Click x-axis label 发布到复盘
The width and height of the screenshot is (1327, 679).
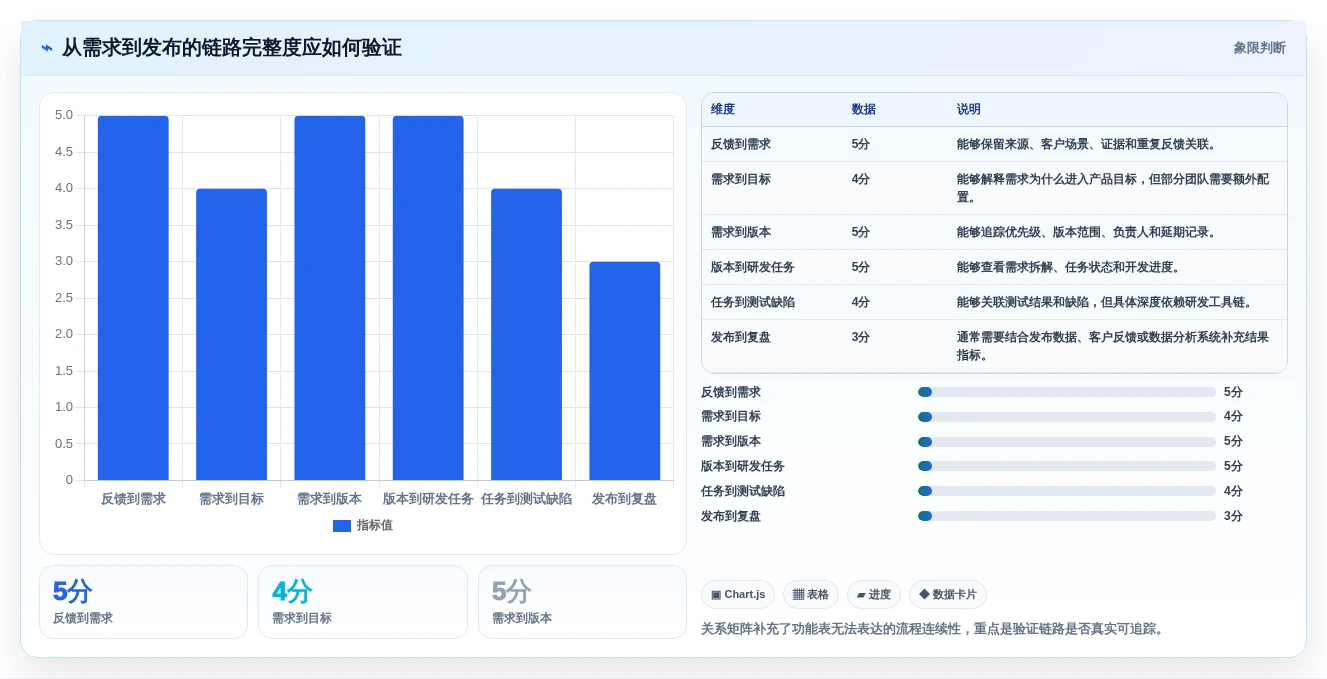pos(625,498)
